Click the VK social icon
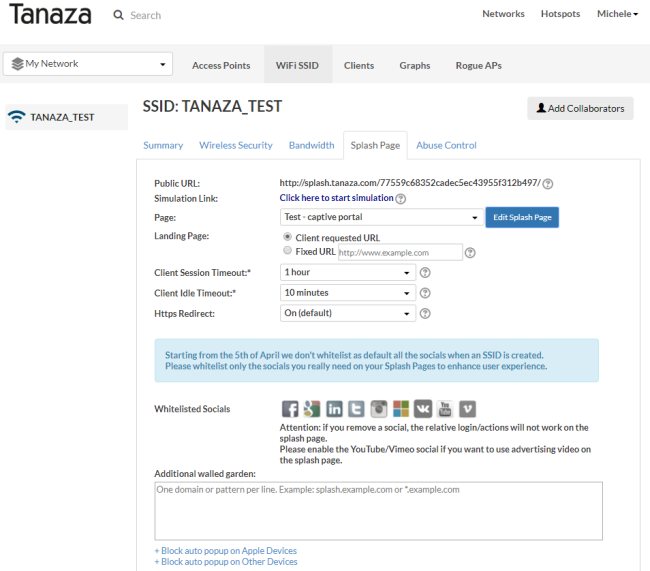The image size is (650, 571). (x=423, y=409)
